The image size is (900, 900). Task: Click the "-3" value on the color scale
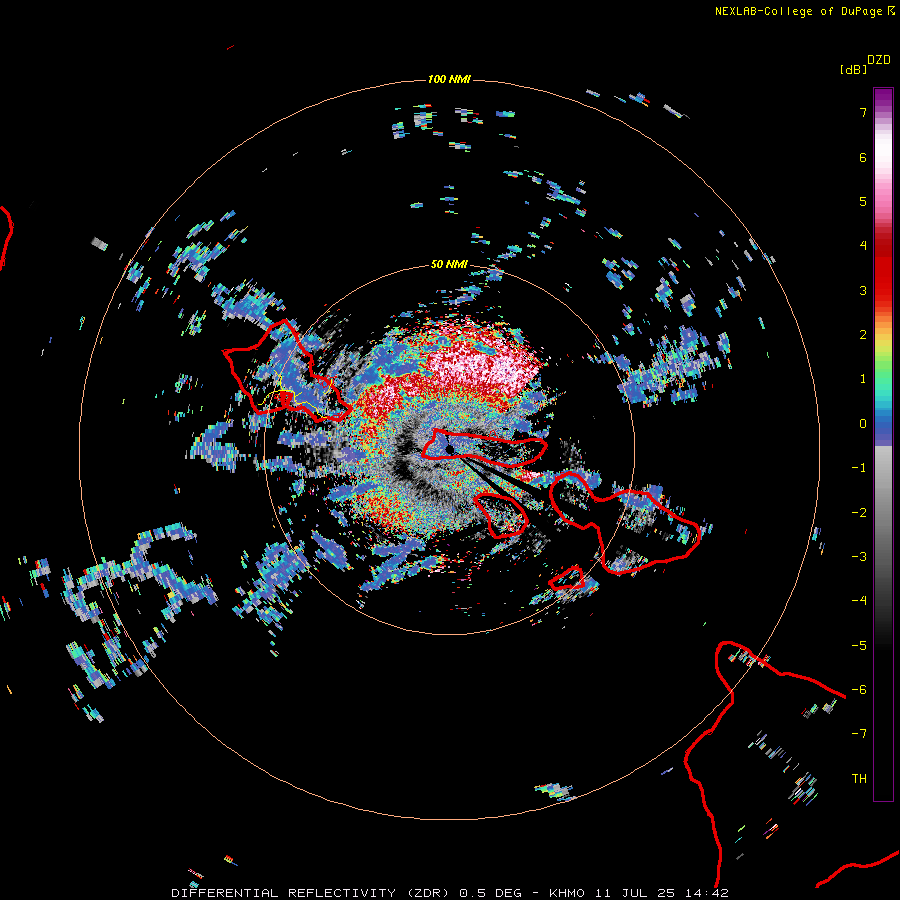pos(859,557)
